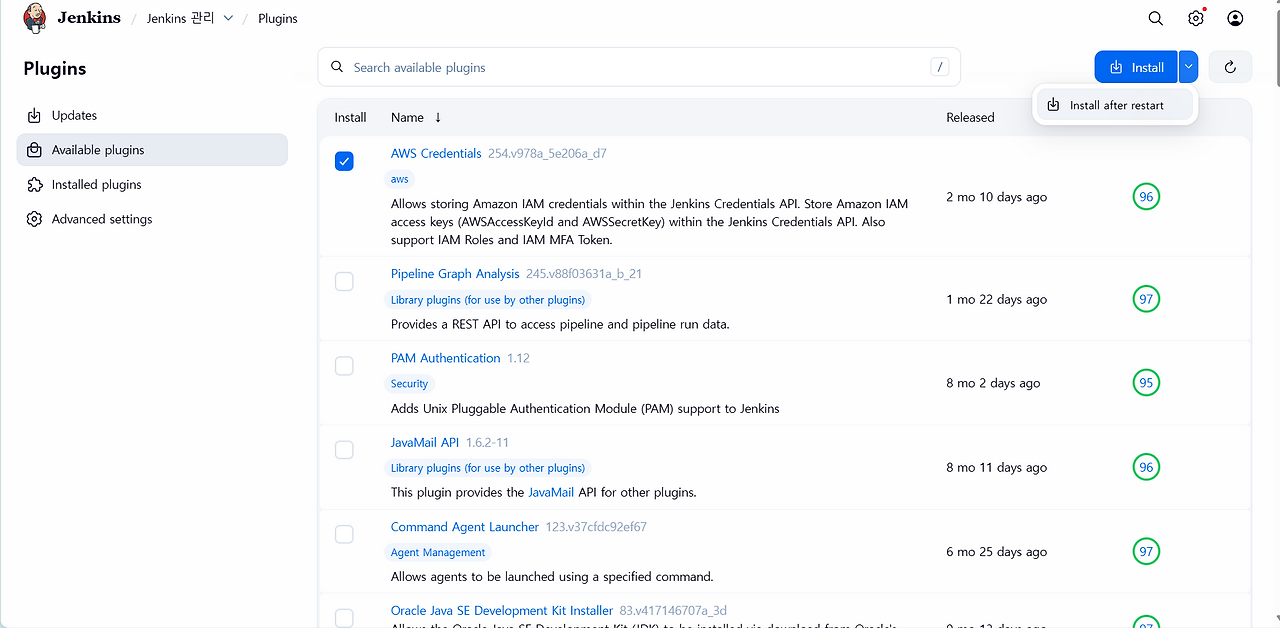Viewport: 1280px width, 628px height.
Task: Click the sort arrow next to Name
Action: (x=437, y=117)
